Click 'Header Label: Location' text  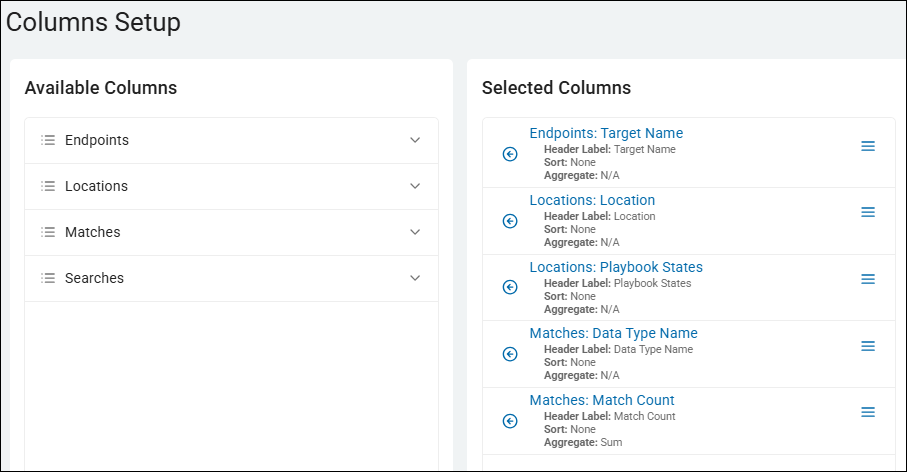click(599, 216)
